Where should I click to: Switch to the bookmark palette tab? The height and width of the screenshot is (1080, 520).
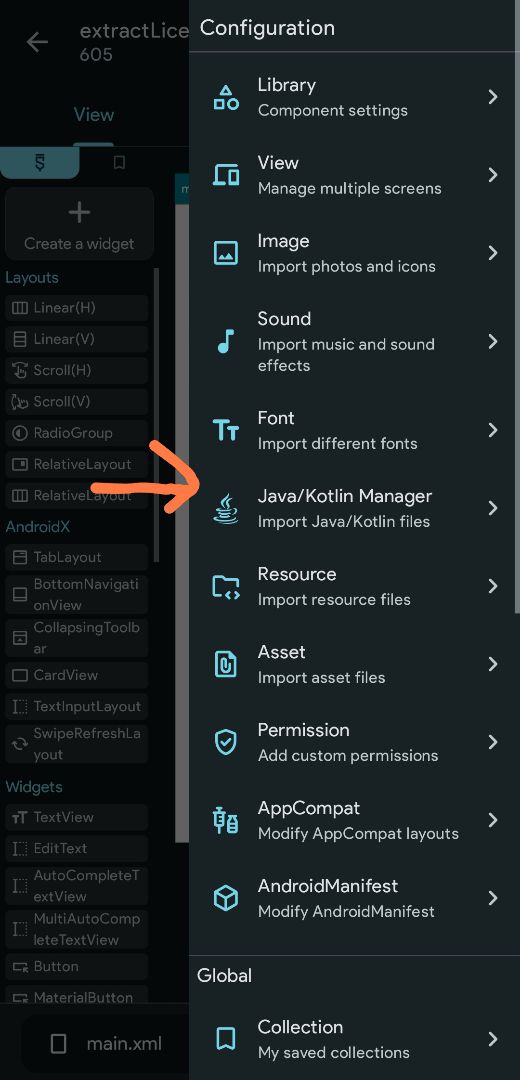(x=119, y=163)
